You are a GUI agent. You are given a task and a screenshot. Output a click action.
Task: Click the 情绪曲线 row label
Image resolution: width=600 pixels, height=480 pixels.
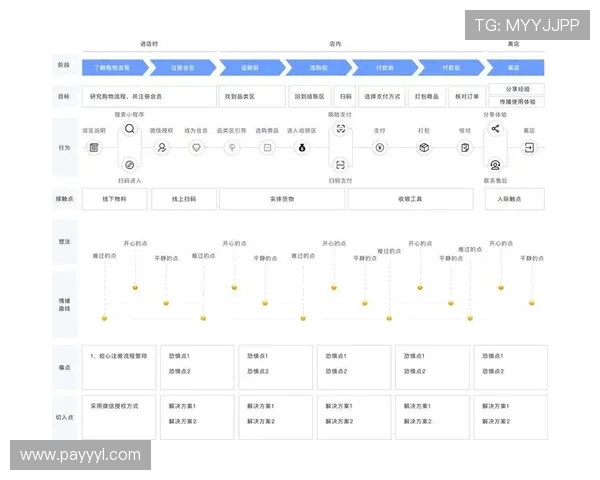(x=64, y=304)
